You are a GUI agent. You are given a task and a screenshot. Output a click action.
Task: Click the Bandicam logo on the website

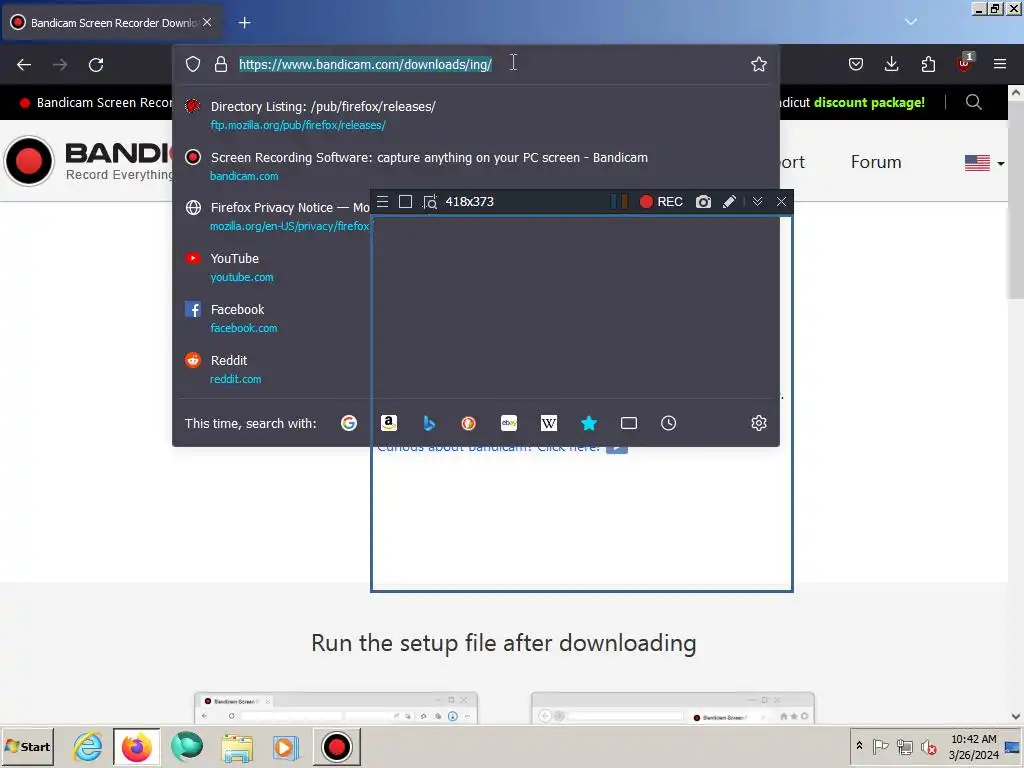coord(88,161)
